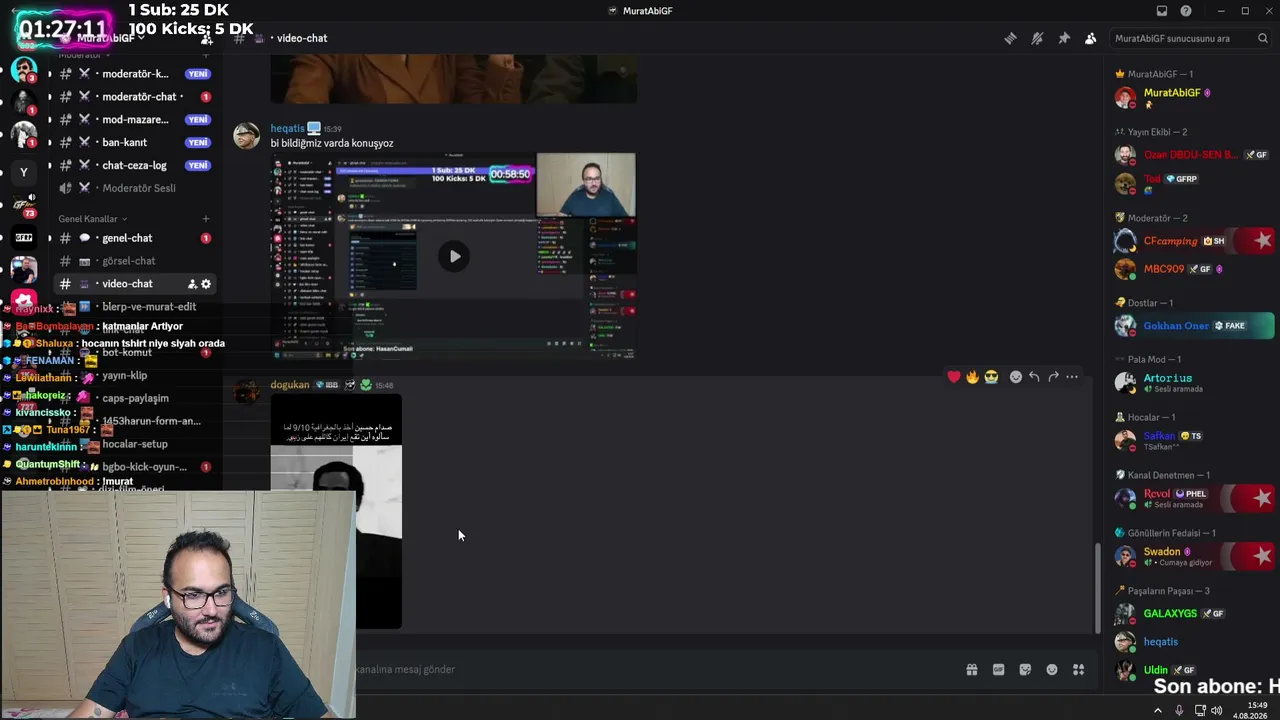This screenshot has width=1280, height=720.
Task: Open the gift icon in message bar
Action: coord(971,670)
